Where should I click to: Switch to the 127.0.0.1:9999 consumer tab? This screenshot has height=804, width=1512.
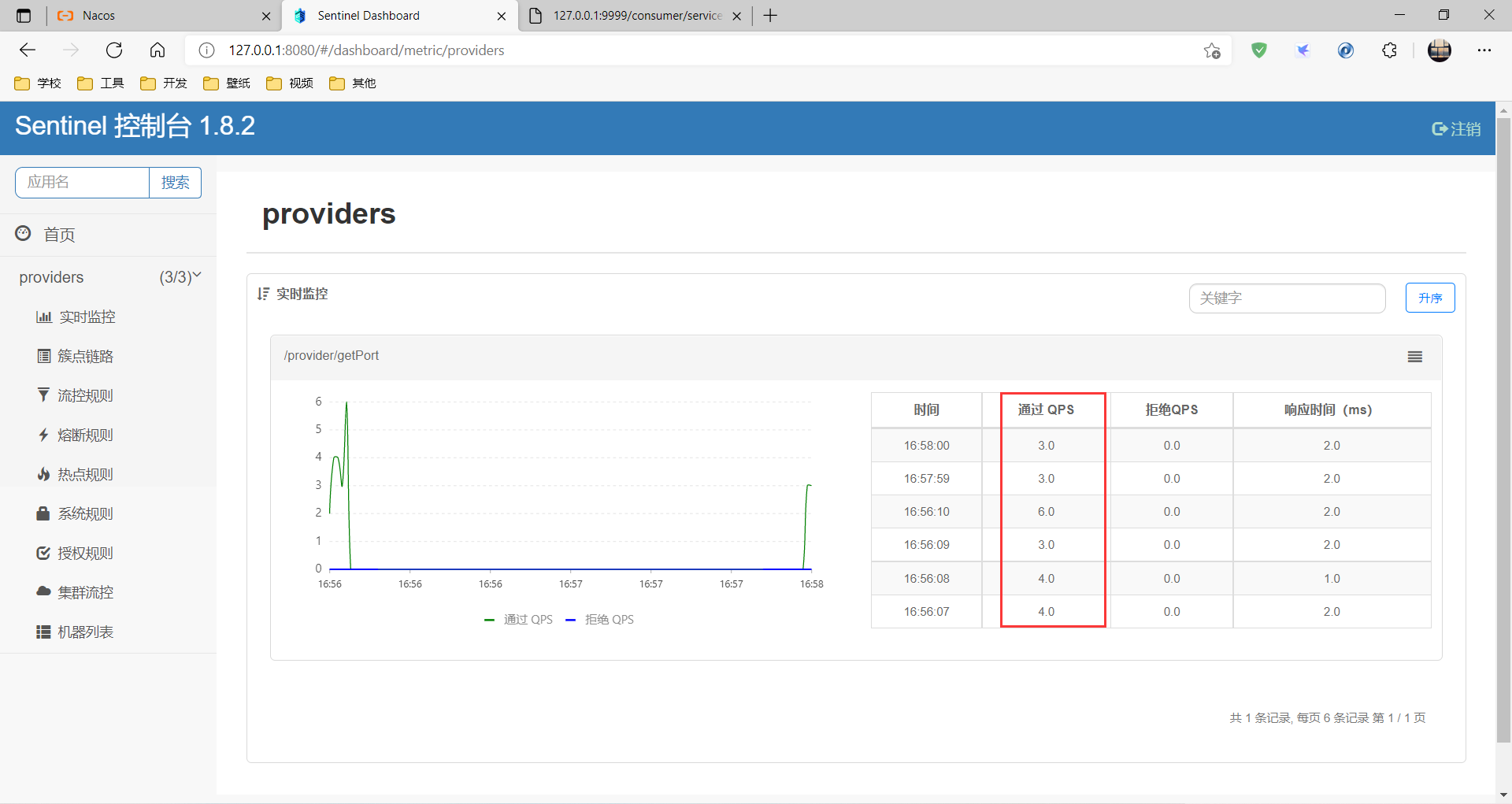pyautogui.click(x=634, y=16)
